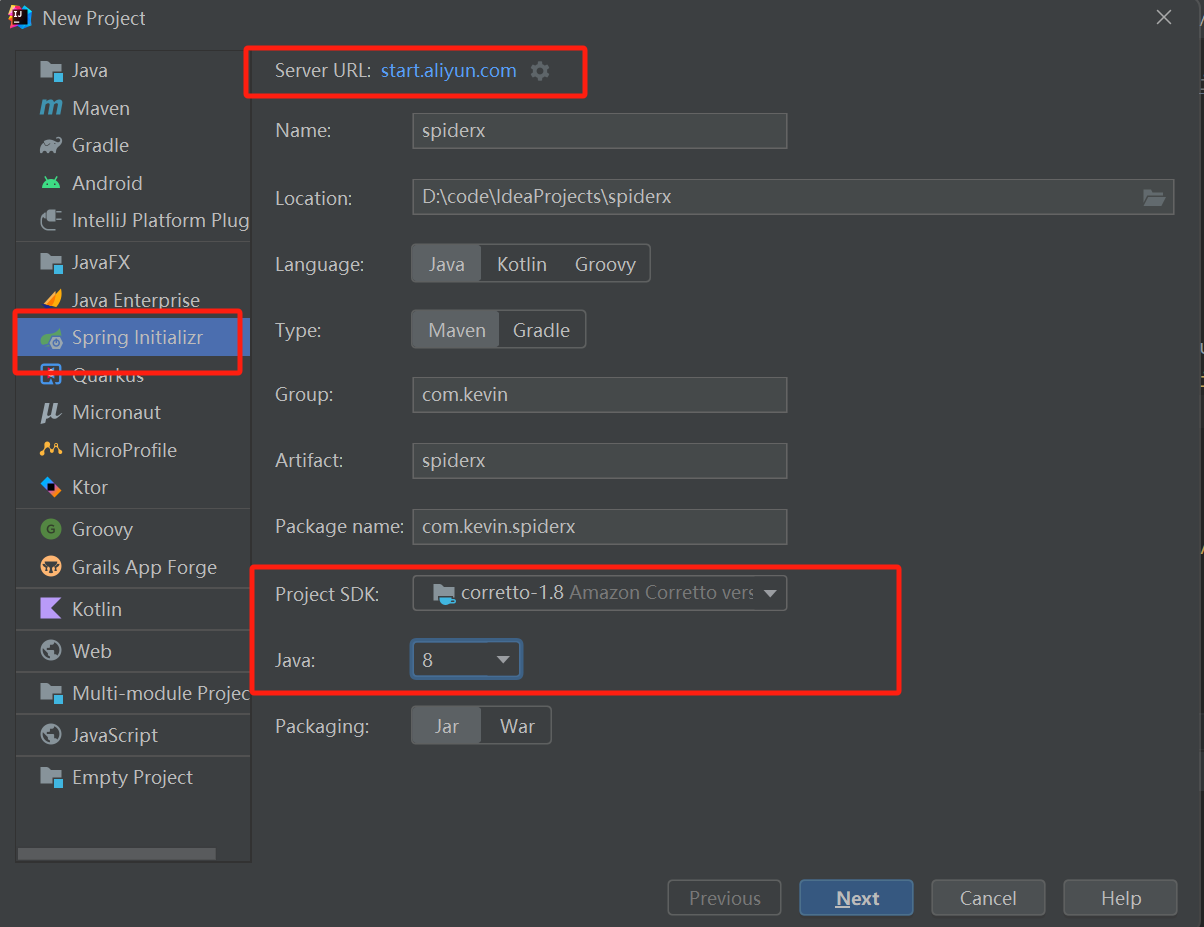Image resolution: width=1204 pixels, height=927 pixels.
Task: Choose the purple Kotlin icon in the sidebar
Action: 51,609
